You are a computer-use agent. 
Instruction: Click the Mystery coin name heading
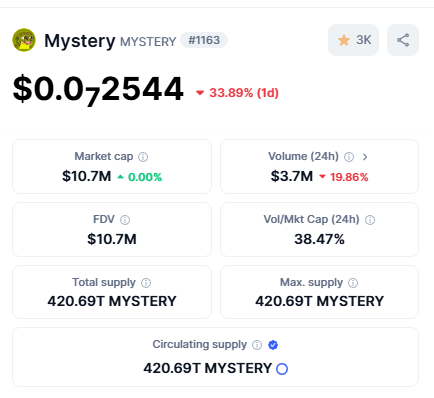click(x=80, y=41)
